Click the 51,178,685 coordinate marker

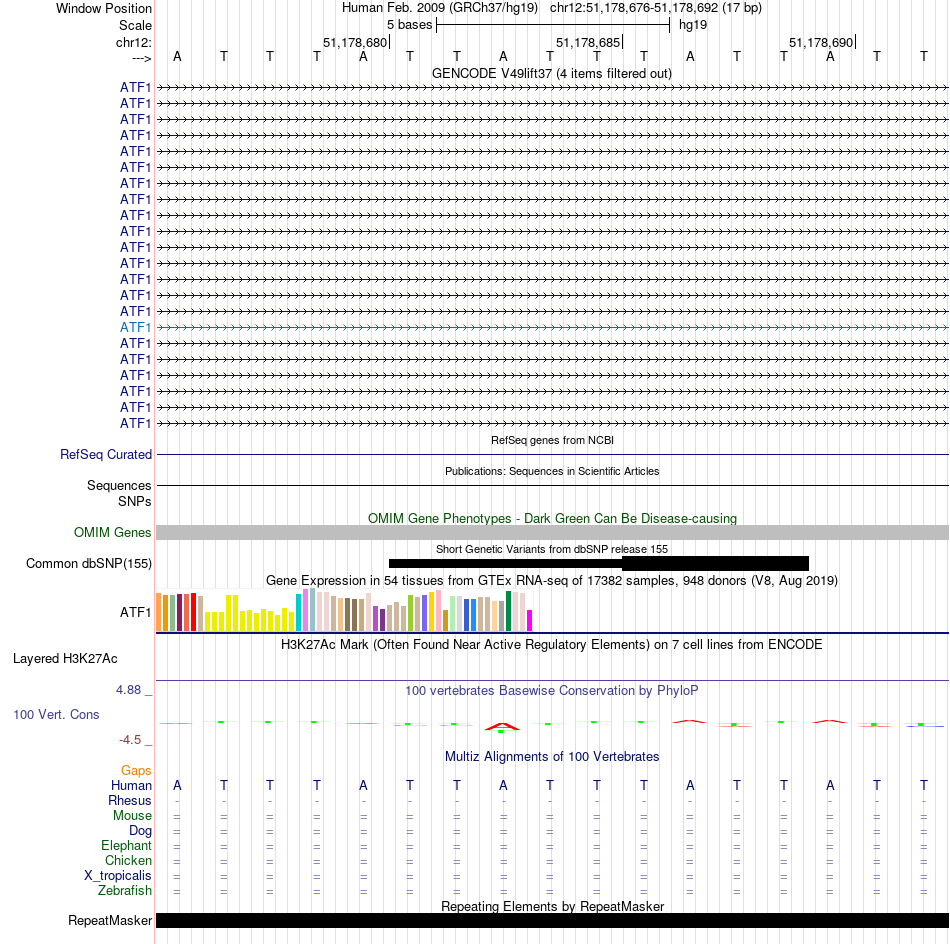(x=588, y=42)
